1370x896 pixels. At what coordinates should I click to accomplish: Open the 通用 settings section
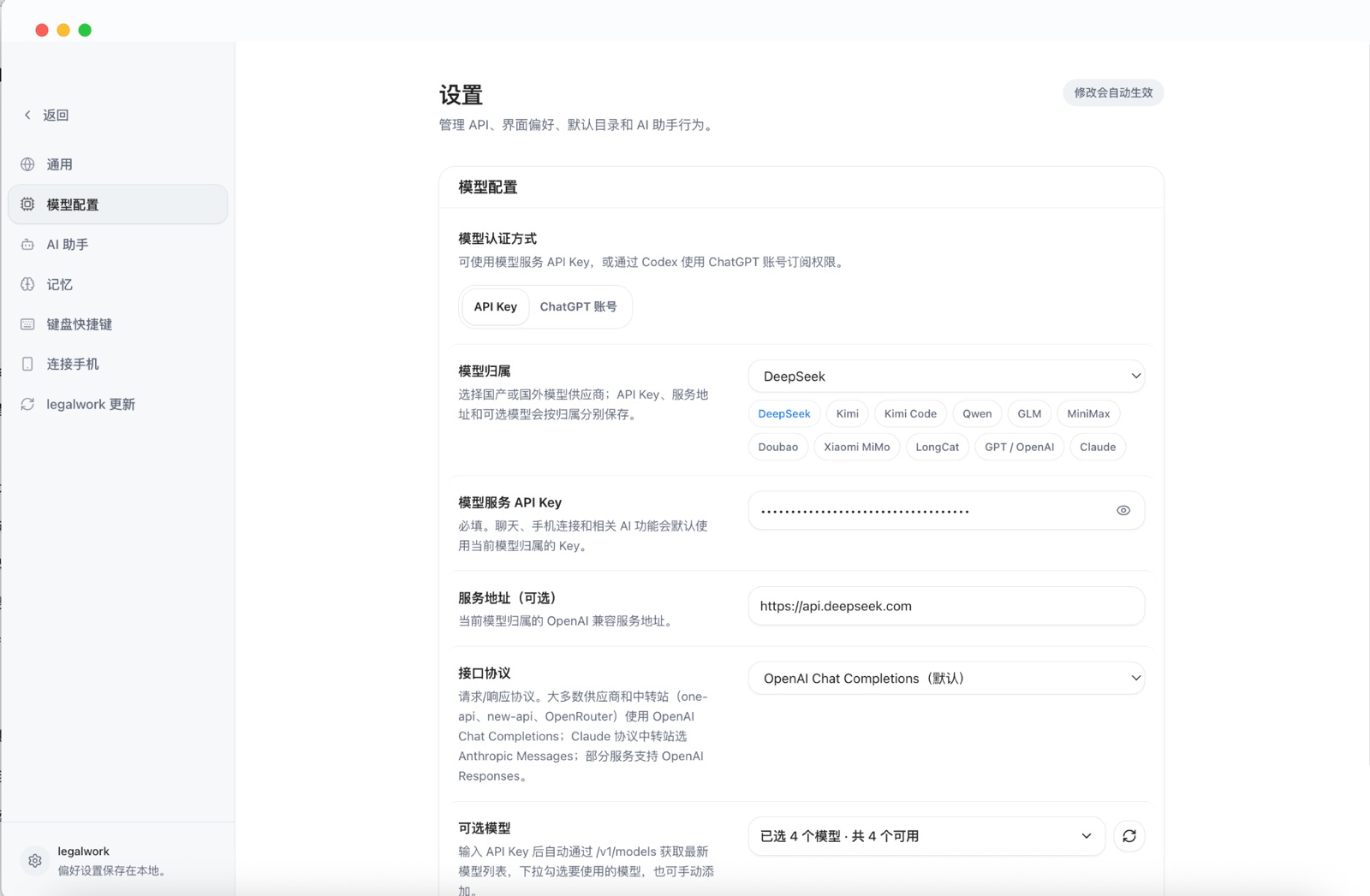(x=118, y=164)
